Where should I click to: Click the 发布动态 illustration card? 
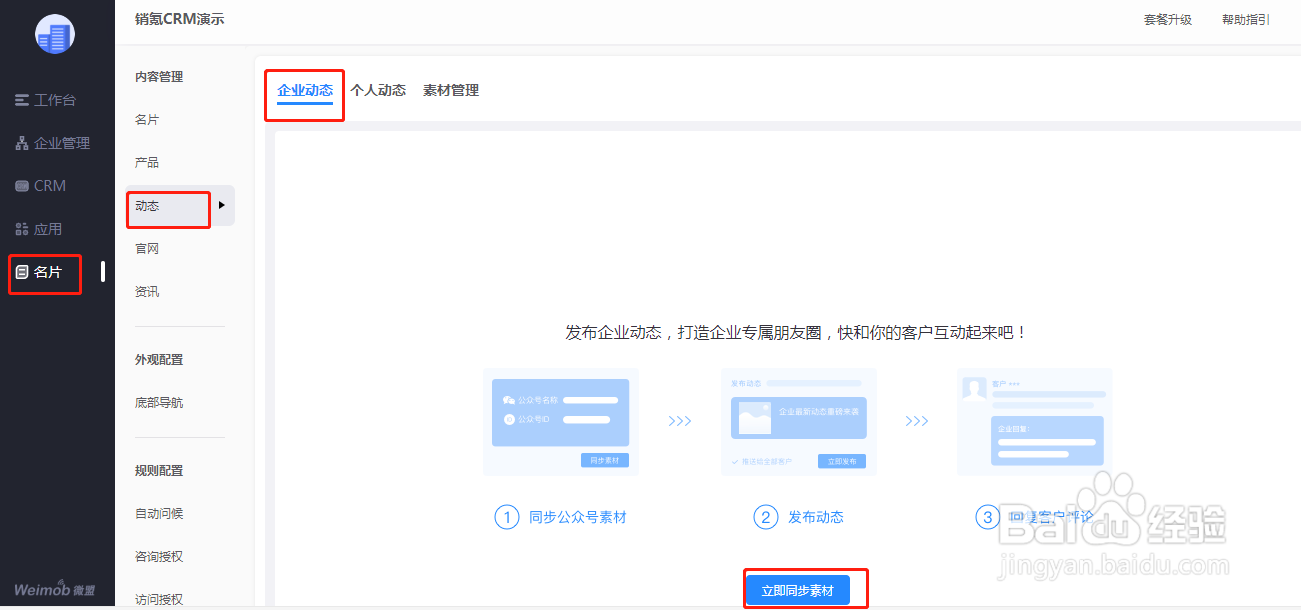799,422
